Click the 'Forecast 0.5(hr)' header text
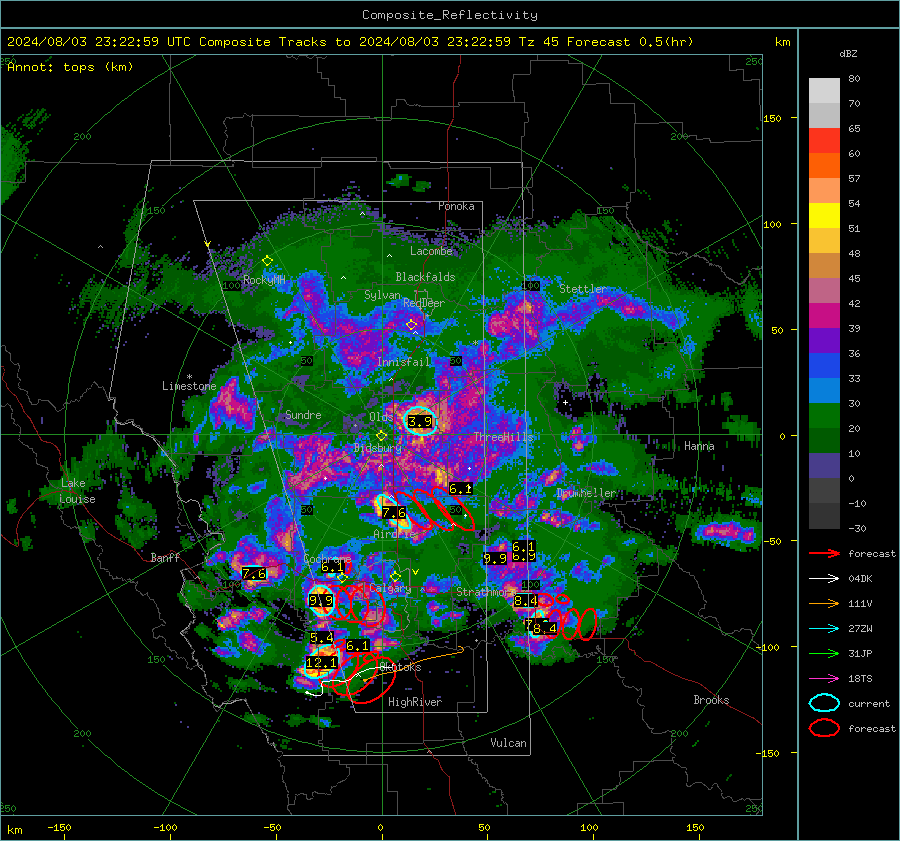 pyautogui.click(x=630, y=42)
